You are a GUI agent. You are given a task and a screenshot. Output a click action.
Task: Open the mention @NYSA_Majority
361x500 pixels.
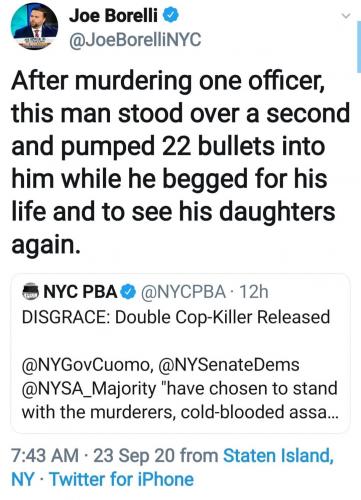pos(89,389)
